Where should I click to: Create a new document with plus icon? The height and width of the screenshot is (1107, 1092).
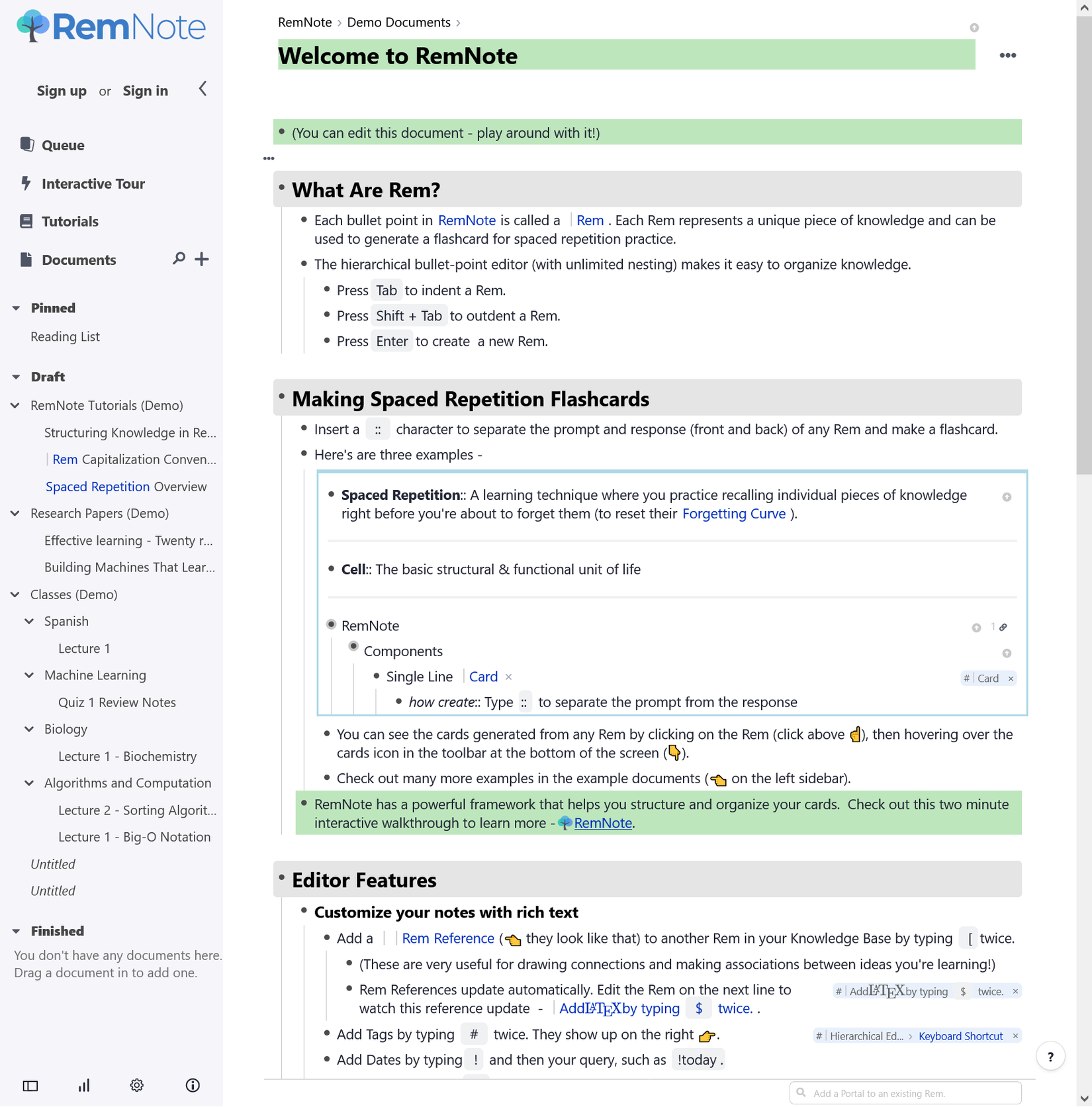coord(202,259)
